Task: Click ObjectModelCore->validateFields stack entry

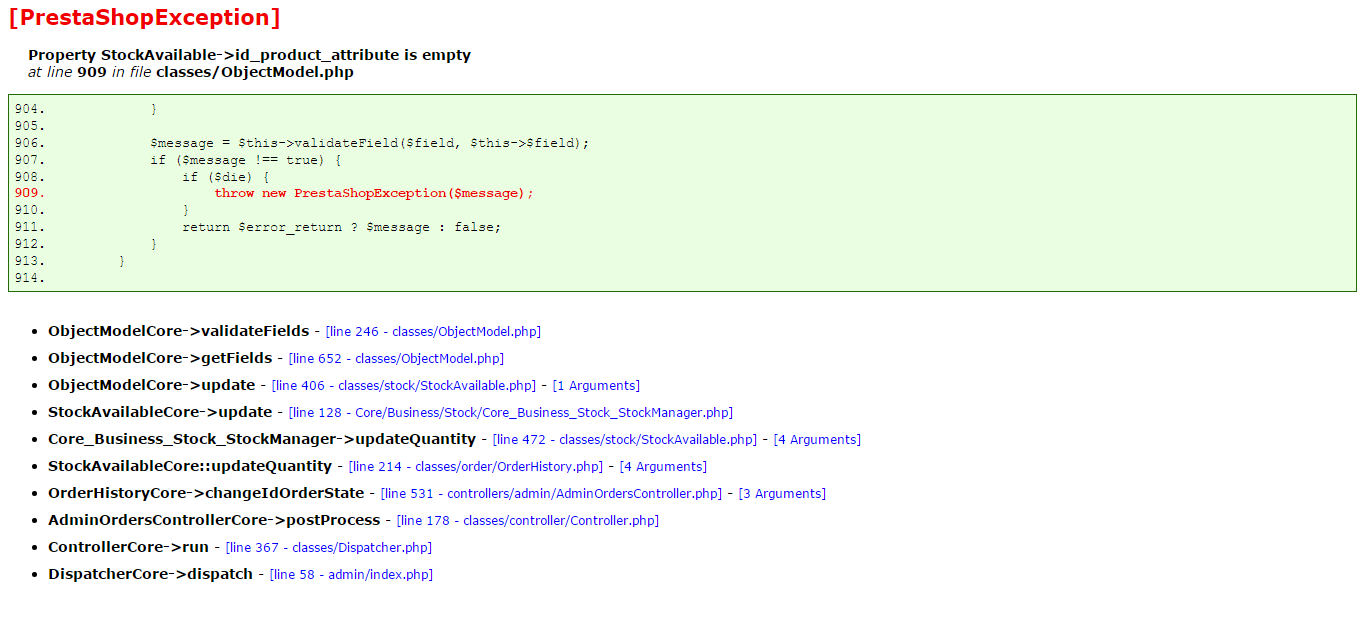Action: click(x=179, y=331)
